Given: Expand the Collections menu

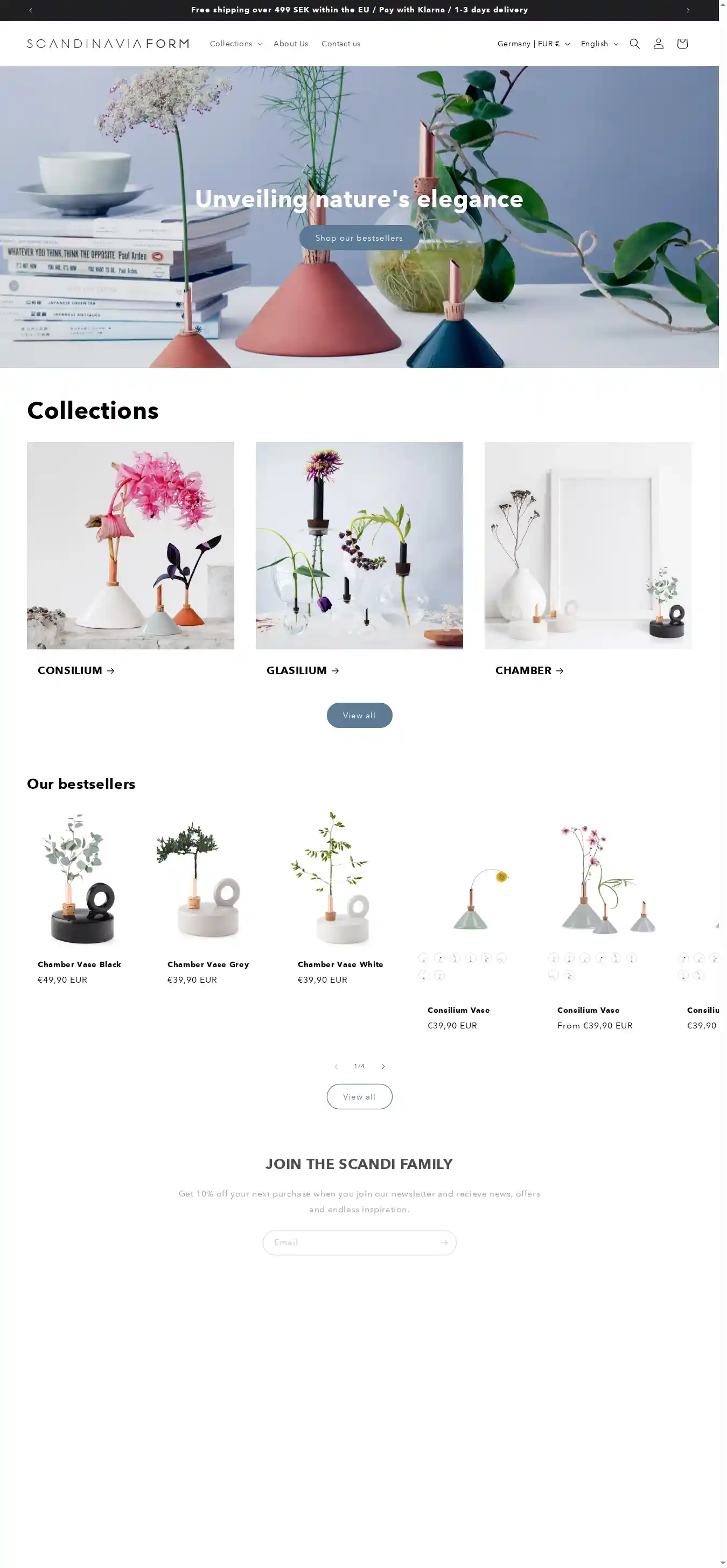Looking at the screenshot, I should [236, 44].
